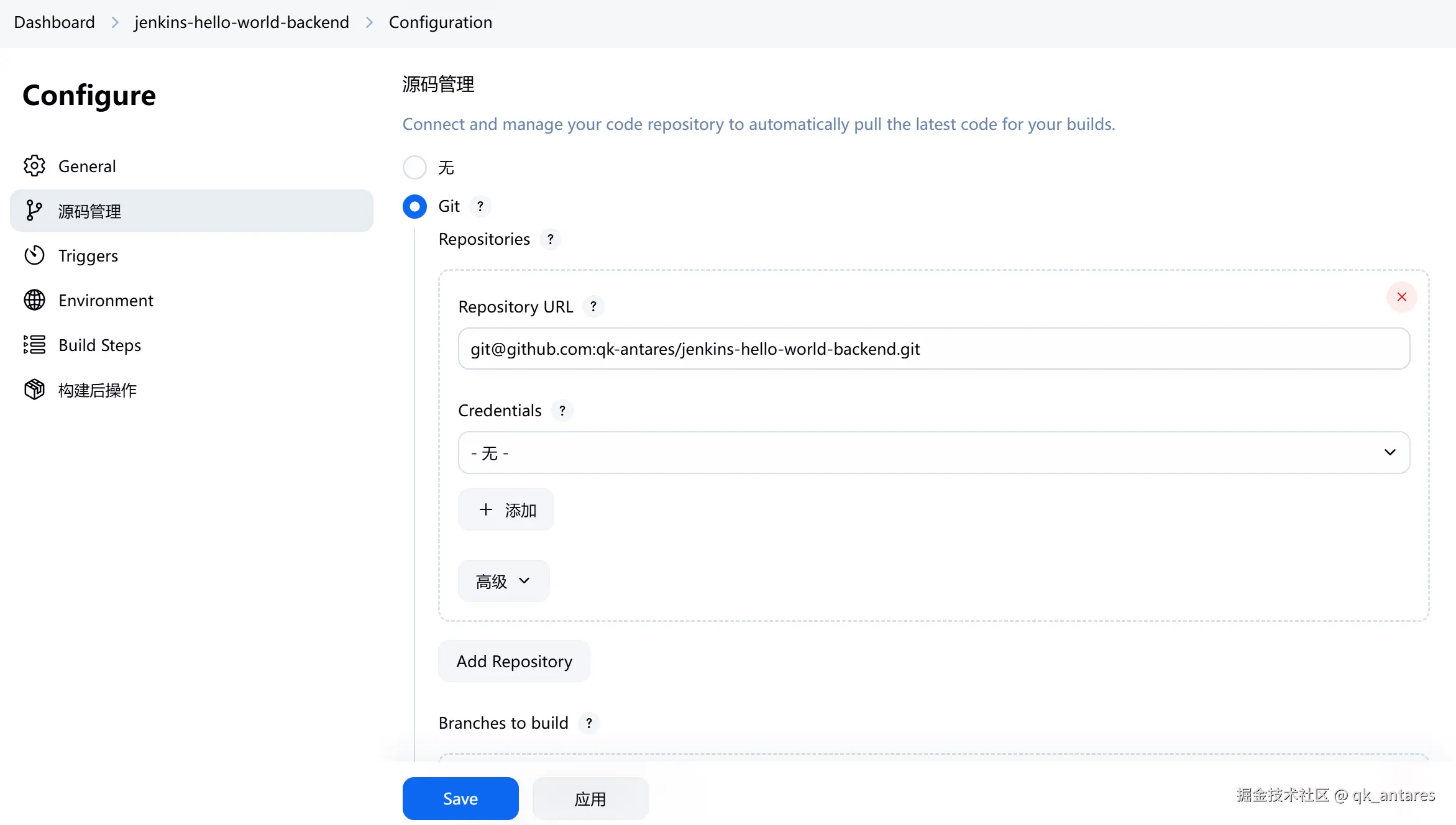Expand the 高级 advanced options
1456x825 pixels.
pos(504,581)
